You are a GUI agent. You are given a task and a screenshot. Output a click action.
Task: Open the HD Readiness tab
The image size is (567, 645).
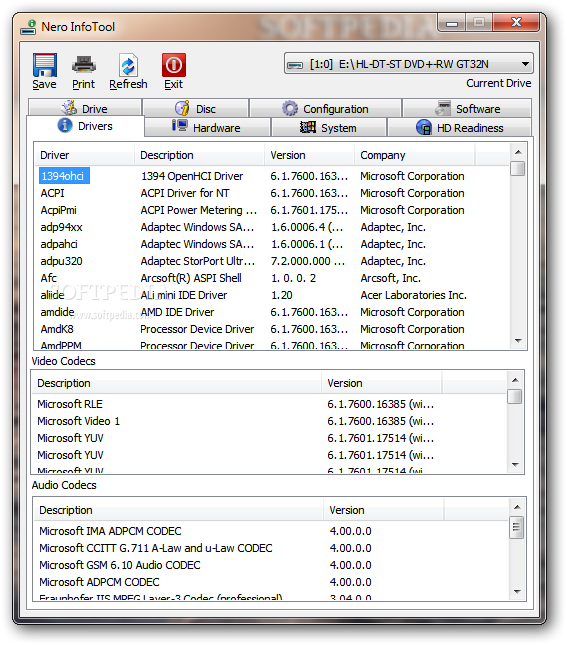(460, 127)
